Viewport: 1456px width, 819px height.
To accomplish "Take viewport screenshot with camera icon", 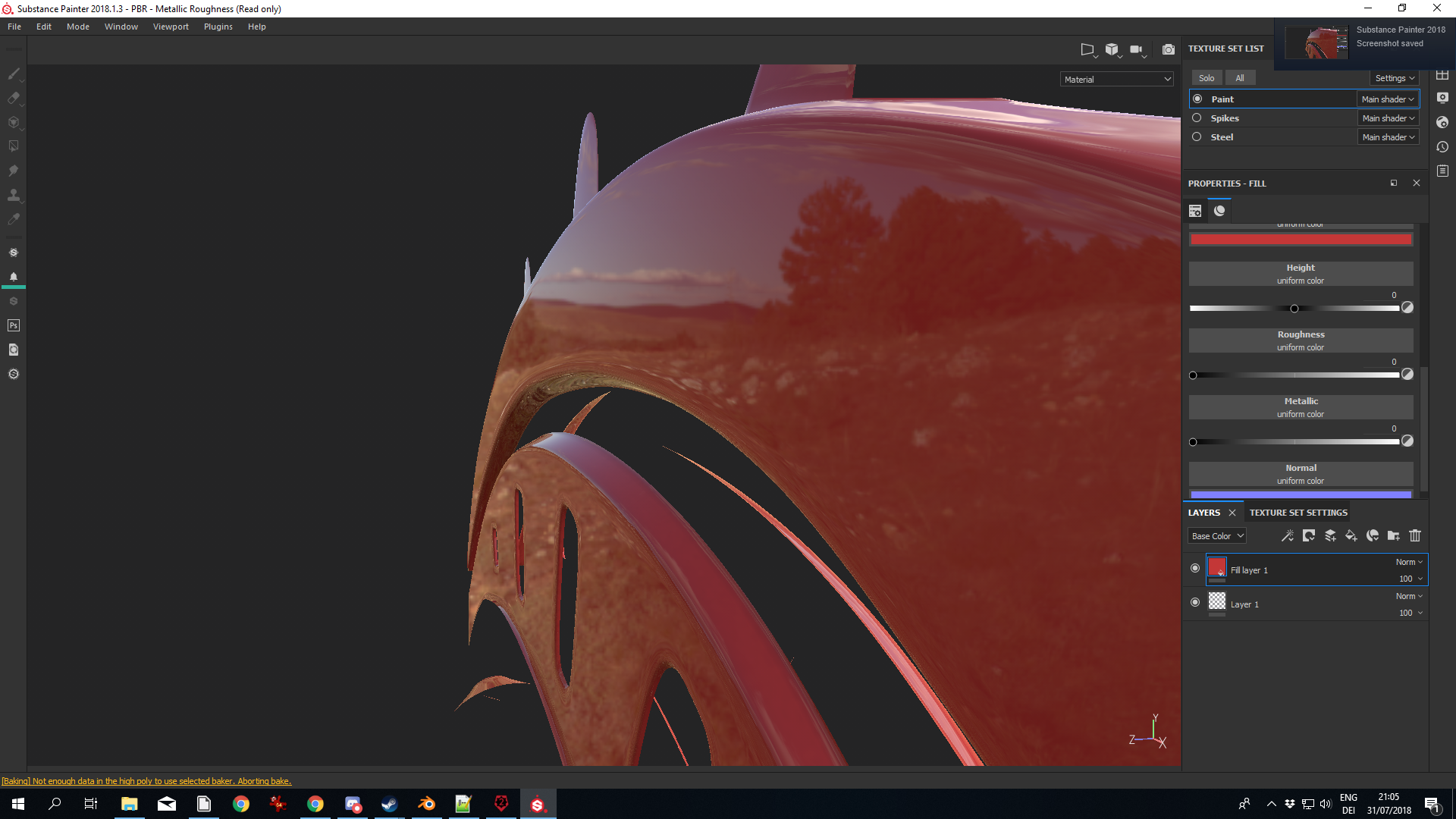I will [1168, 49].
